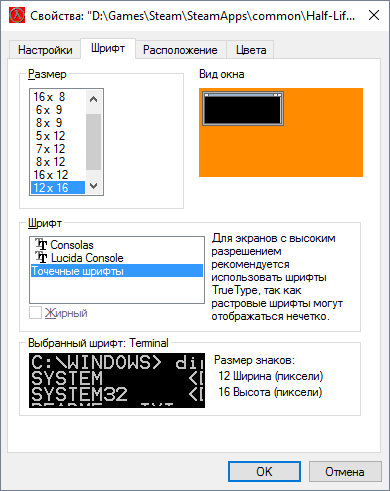The width and height of the screenshot is (390, 491).
Task: Select the highlighted 12x 16 size
Action: tap(58, 188)
